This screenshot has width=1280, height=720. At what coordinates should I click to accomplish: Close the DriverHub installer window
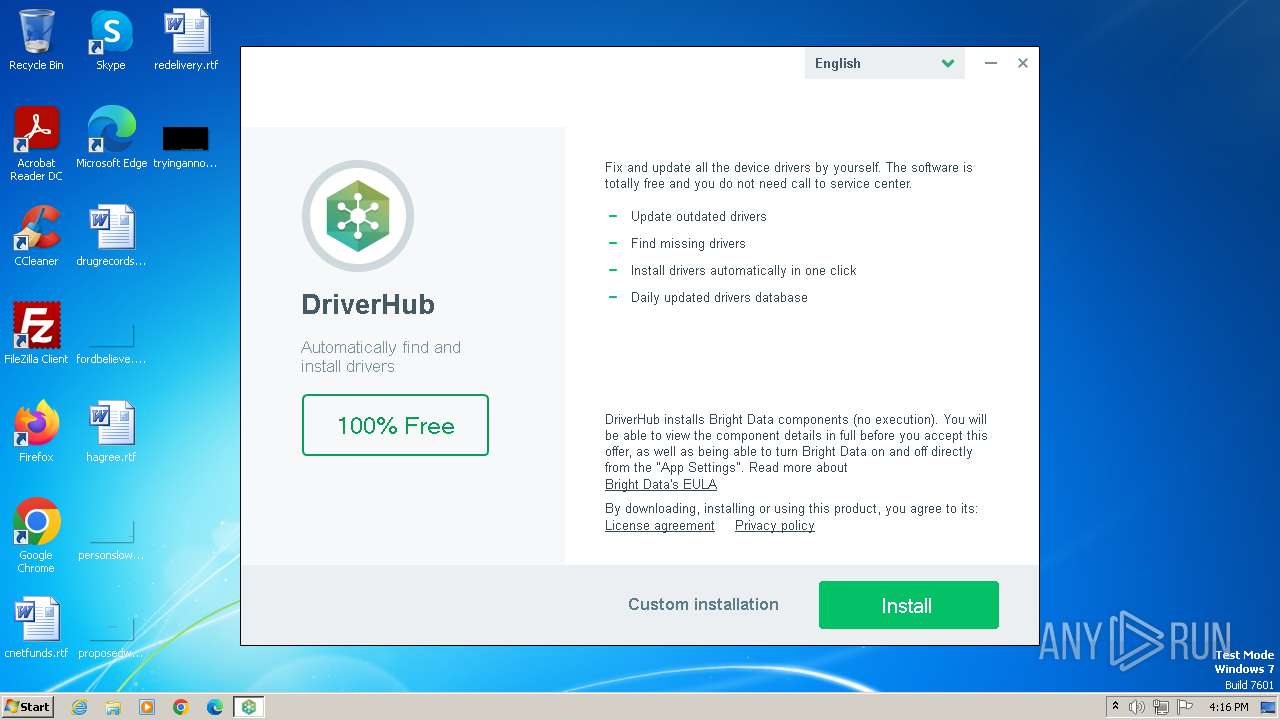click(1023, 63)
